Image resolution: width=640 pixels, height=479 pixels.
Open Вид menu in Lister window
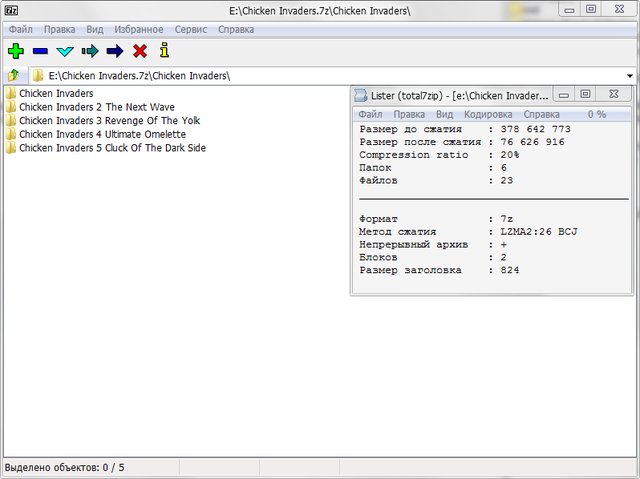coord(444,114)
